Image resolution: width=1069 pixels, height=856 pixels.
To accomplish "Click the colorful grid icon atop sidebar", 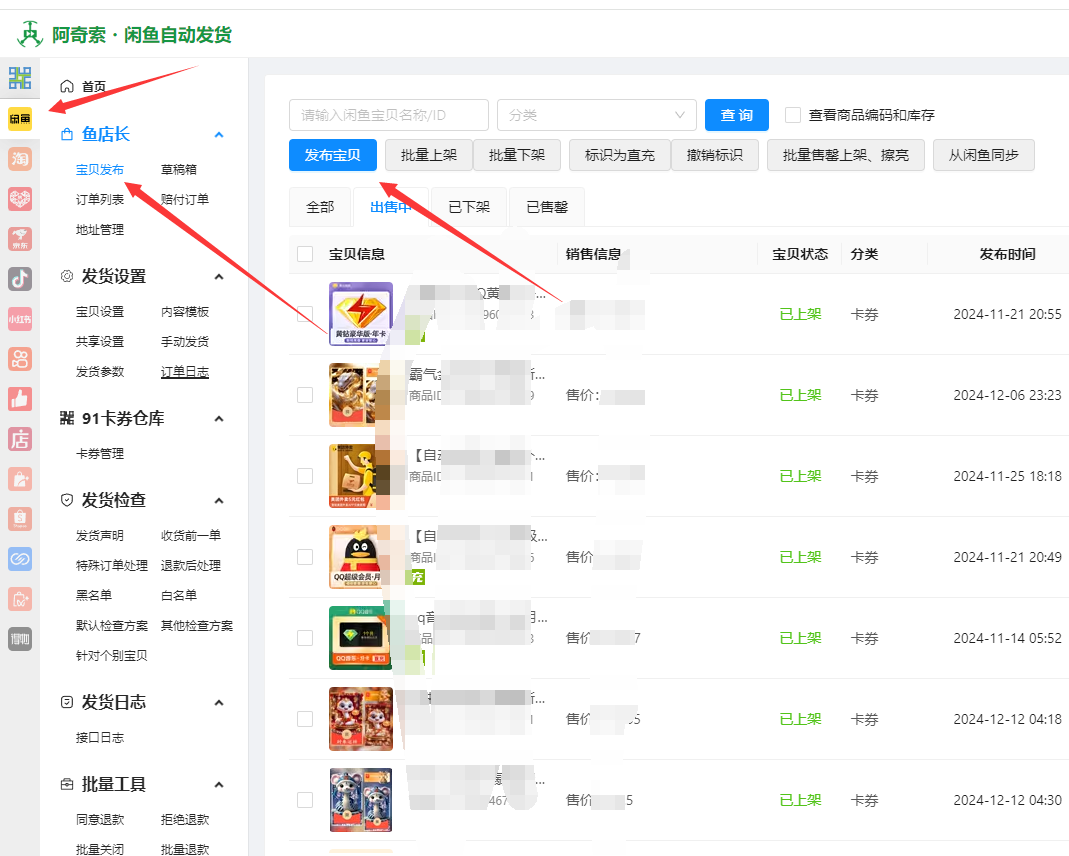I will [x=20, y=78].
